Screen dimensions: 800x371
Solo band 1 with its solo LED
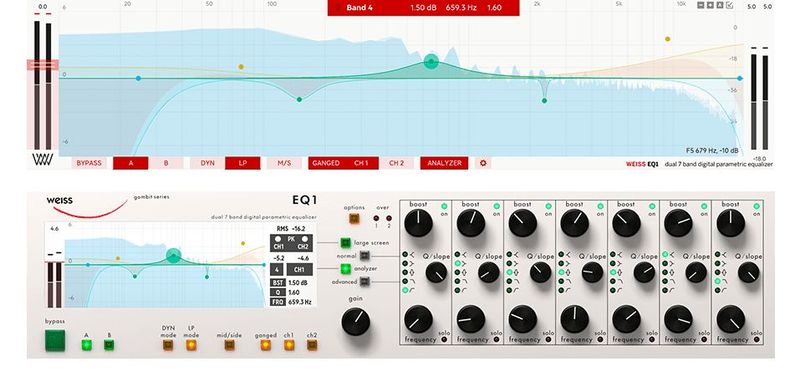coord(443,339)
